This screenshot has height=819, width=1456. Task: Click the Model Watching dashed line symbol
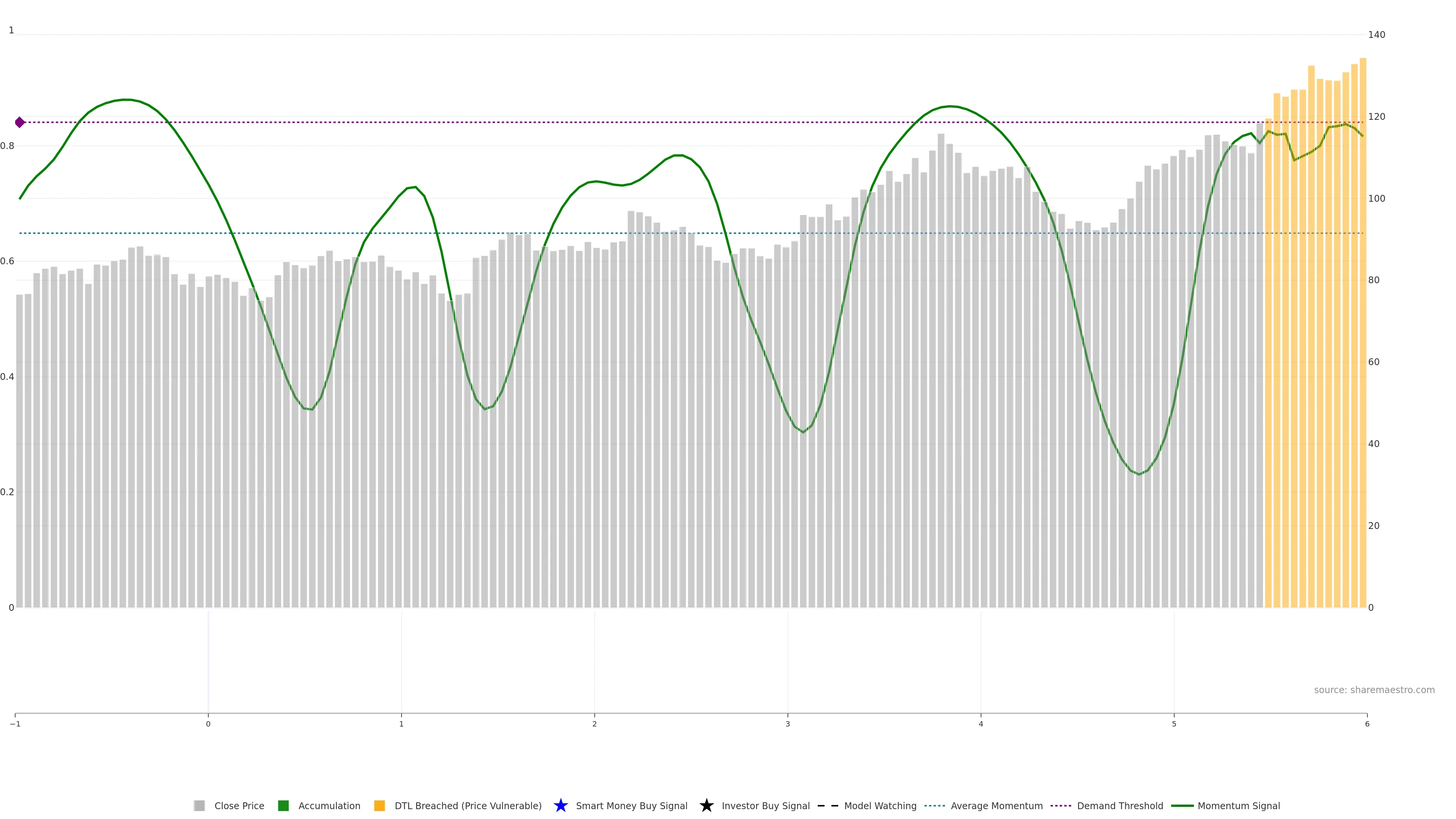[827, 805]
